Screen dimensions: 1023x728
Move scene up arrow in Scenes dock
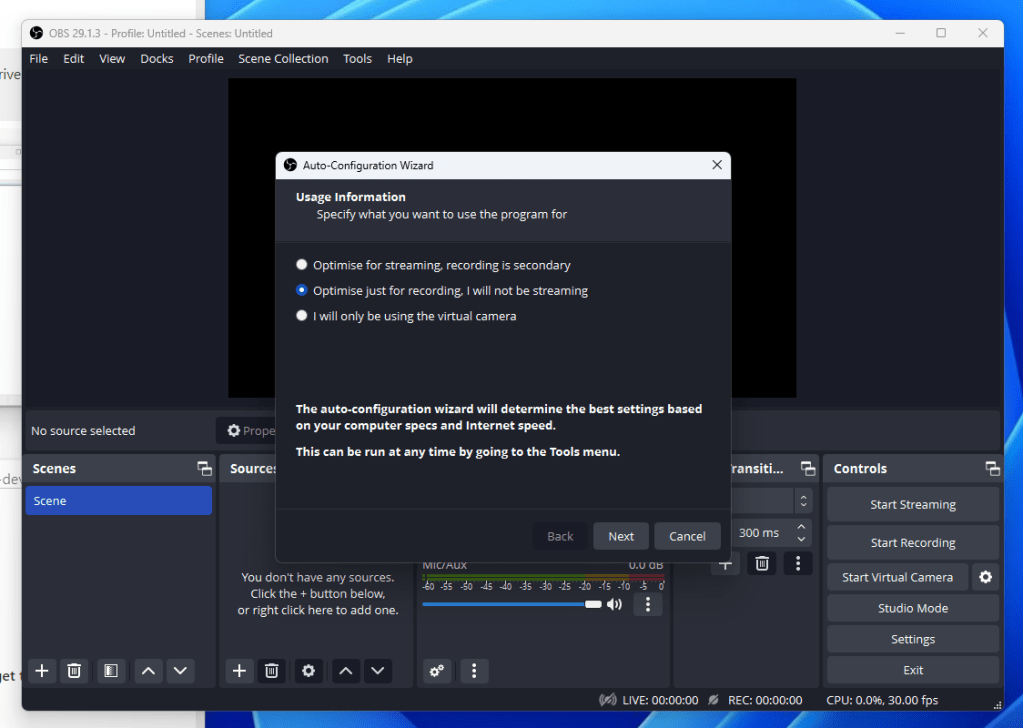(x=148, y=671)
